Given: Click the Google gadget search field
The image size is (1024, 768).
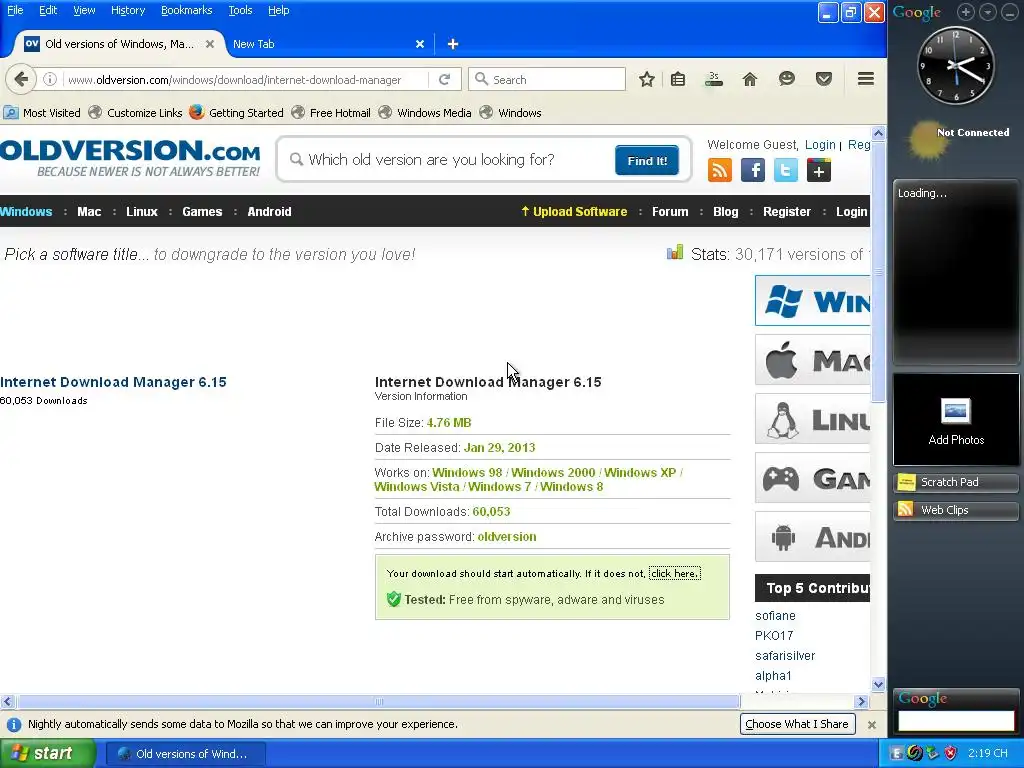Looking at the screenshot, I should tap(955, 721).
